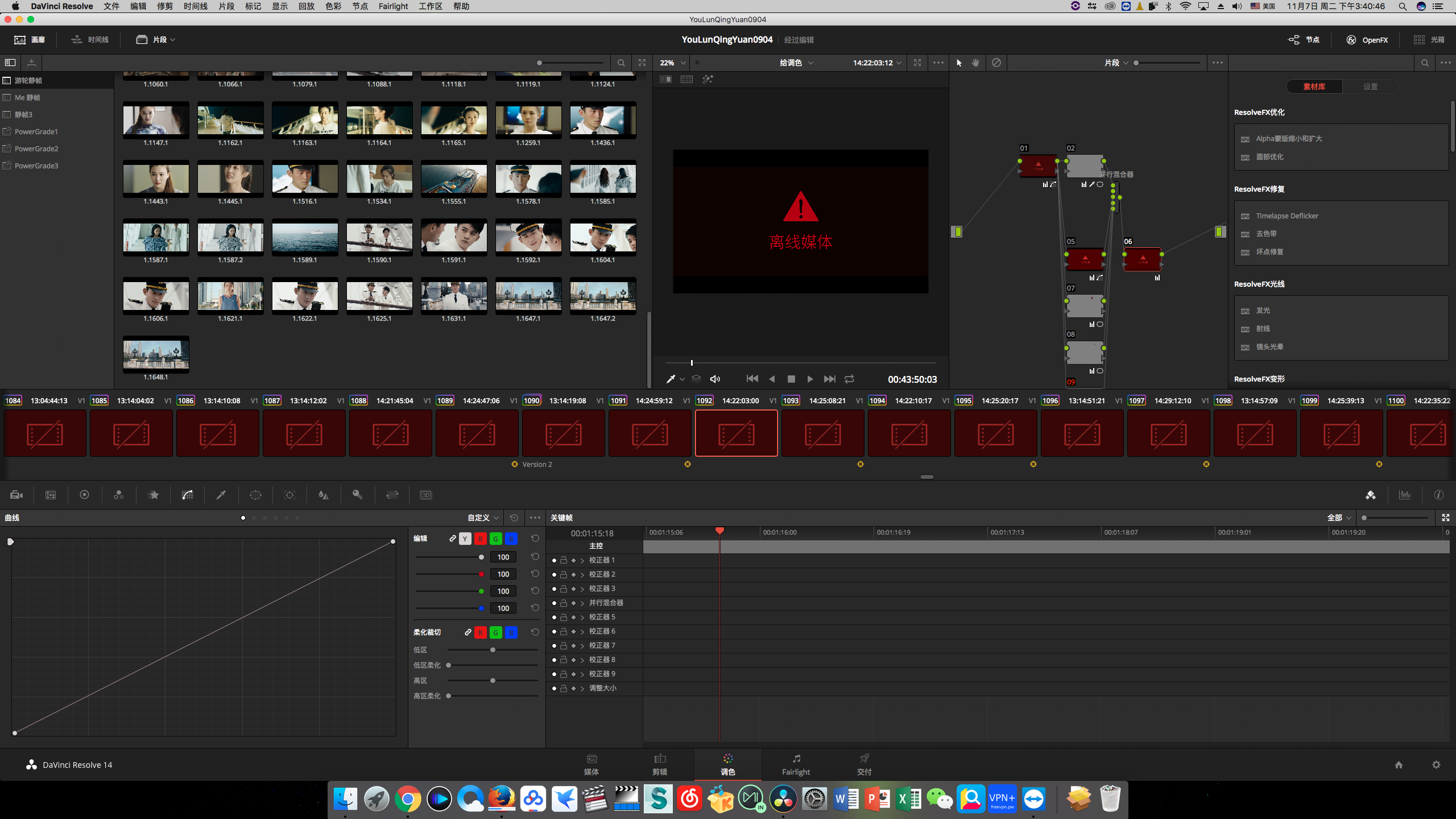
Task: Open the Key palette
Action: (x=357, y=495)
